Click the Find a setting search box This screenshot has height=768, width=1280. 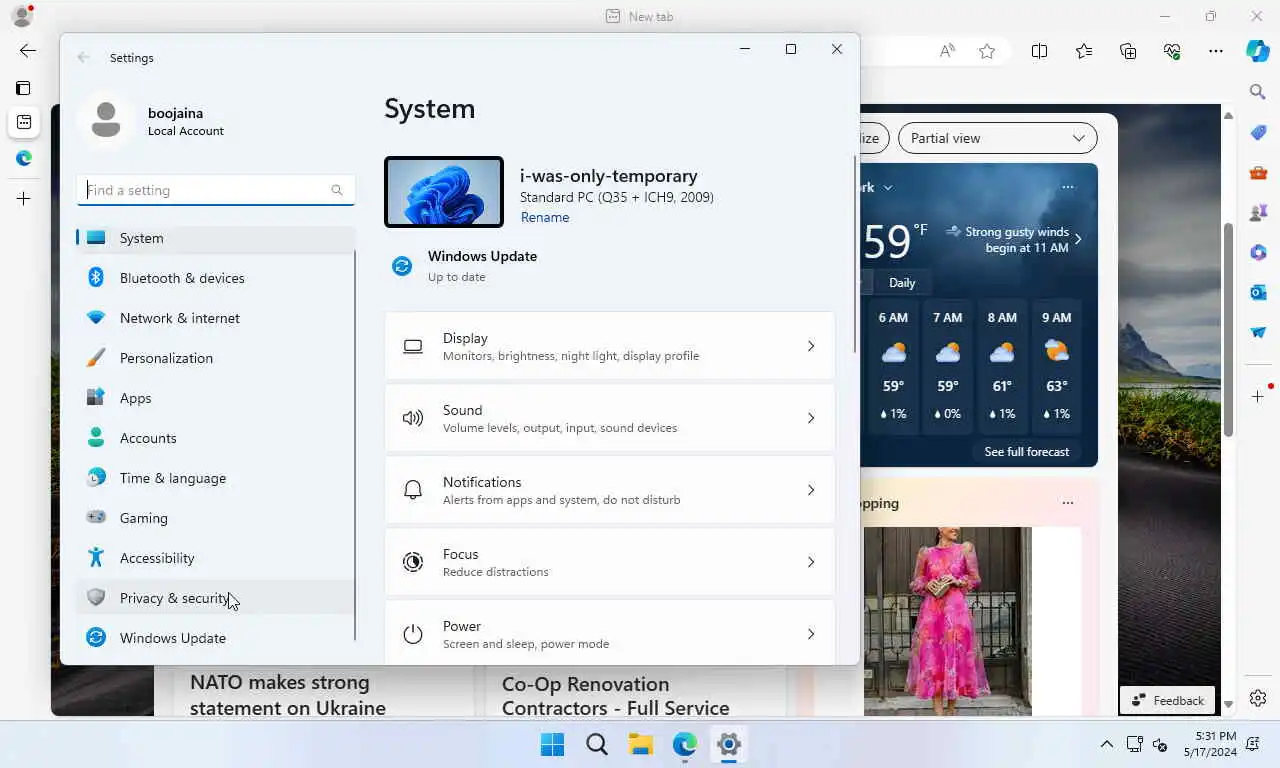click(x=216, y=190)
